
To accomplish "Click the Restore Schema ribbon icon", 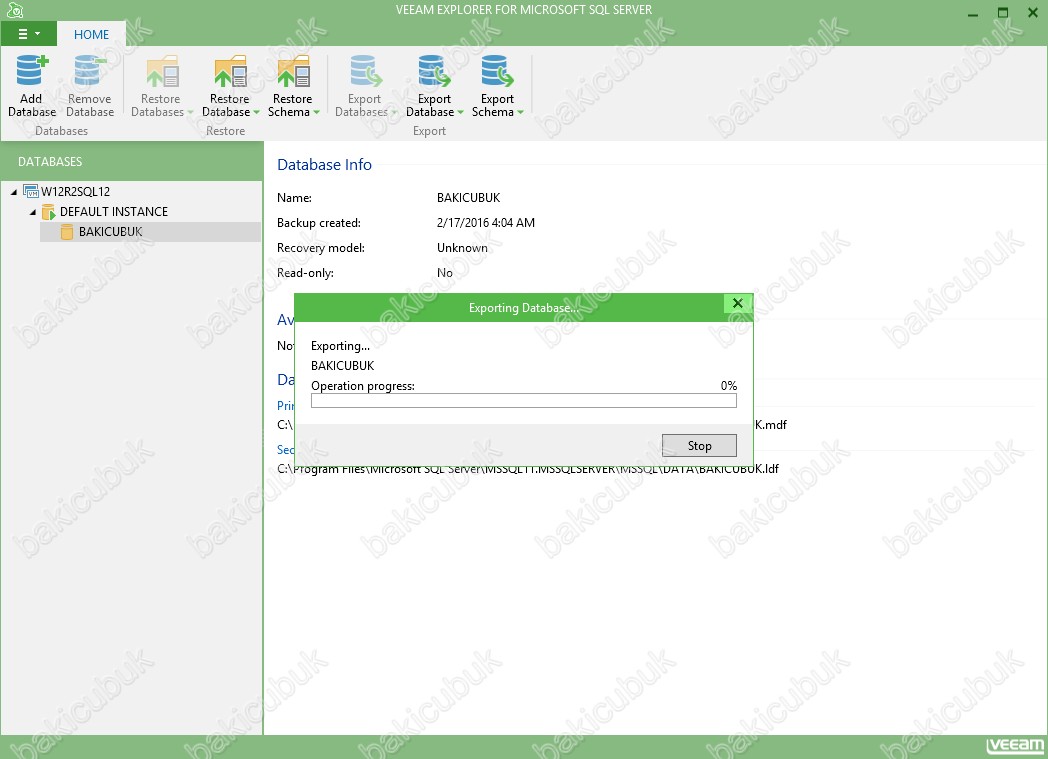I will point(293,71).
